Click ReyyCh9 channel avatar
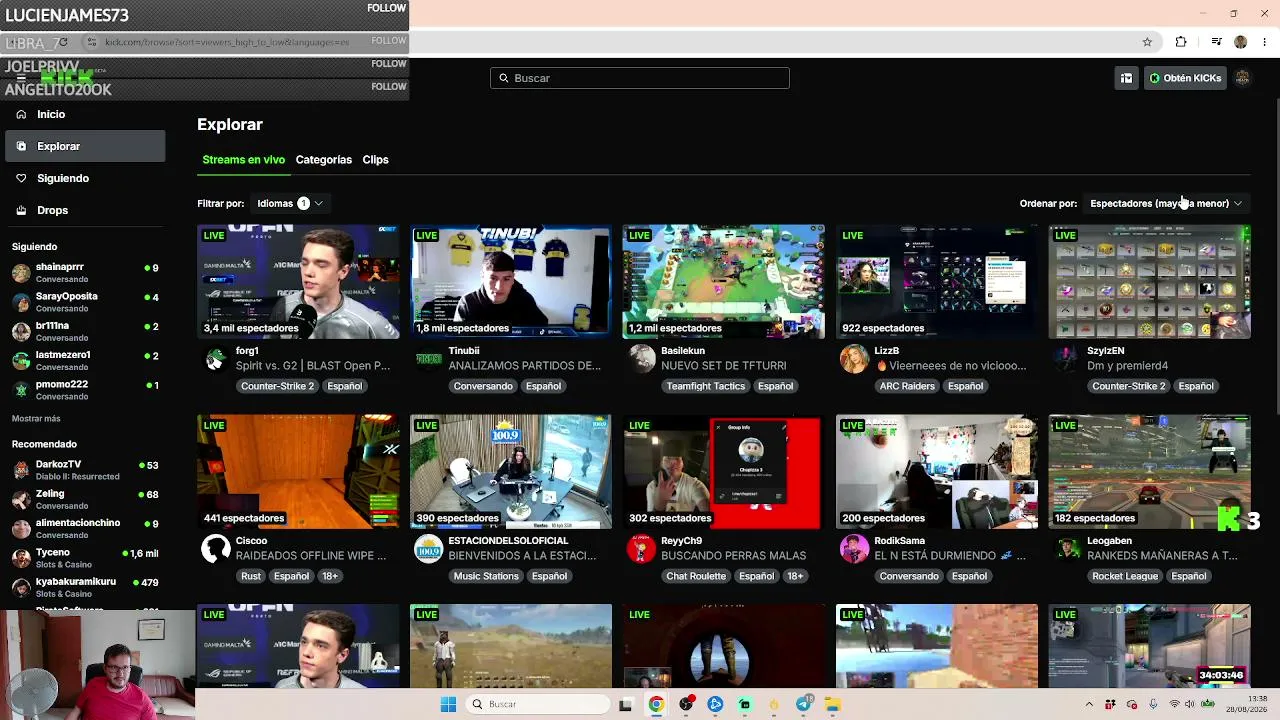The height and width of the screenshot is (720, 1280). (642, 549)
